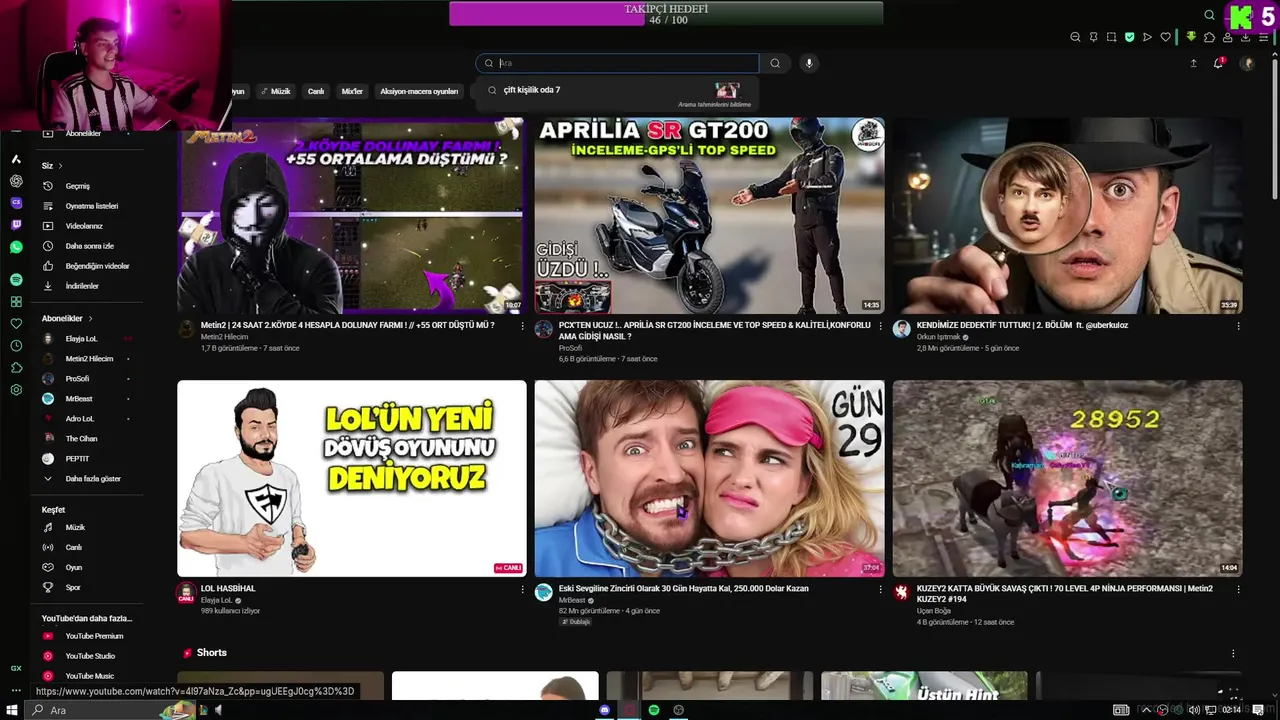The width and height of the screenshot is (1280, 720).
Task: Click the browser zoom-out magnifier icon
Action: coord(1075,37)
